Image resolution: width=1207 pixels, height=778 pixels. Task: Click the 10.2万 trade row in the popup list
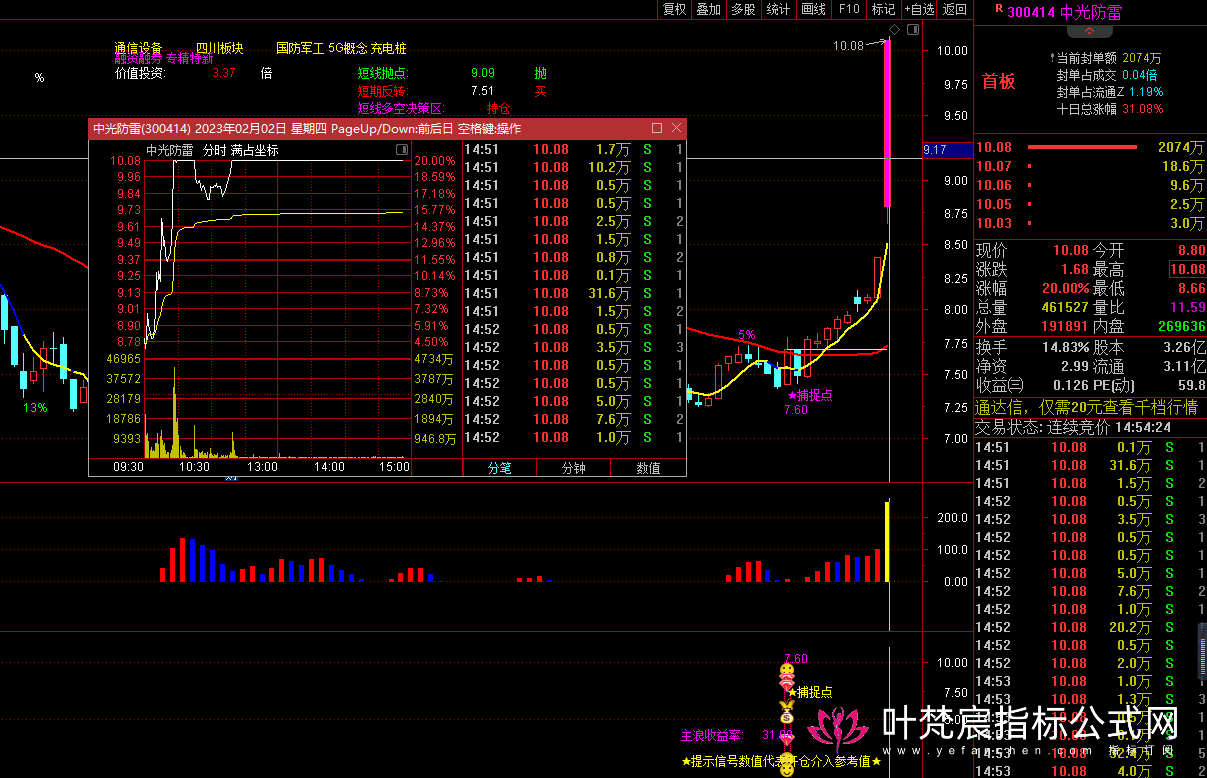(x=574, y=167)
